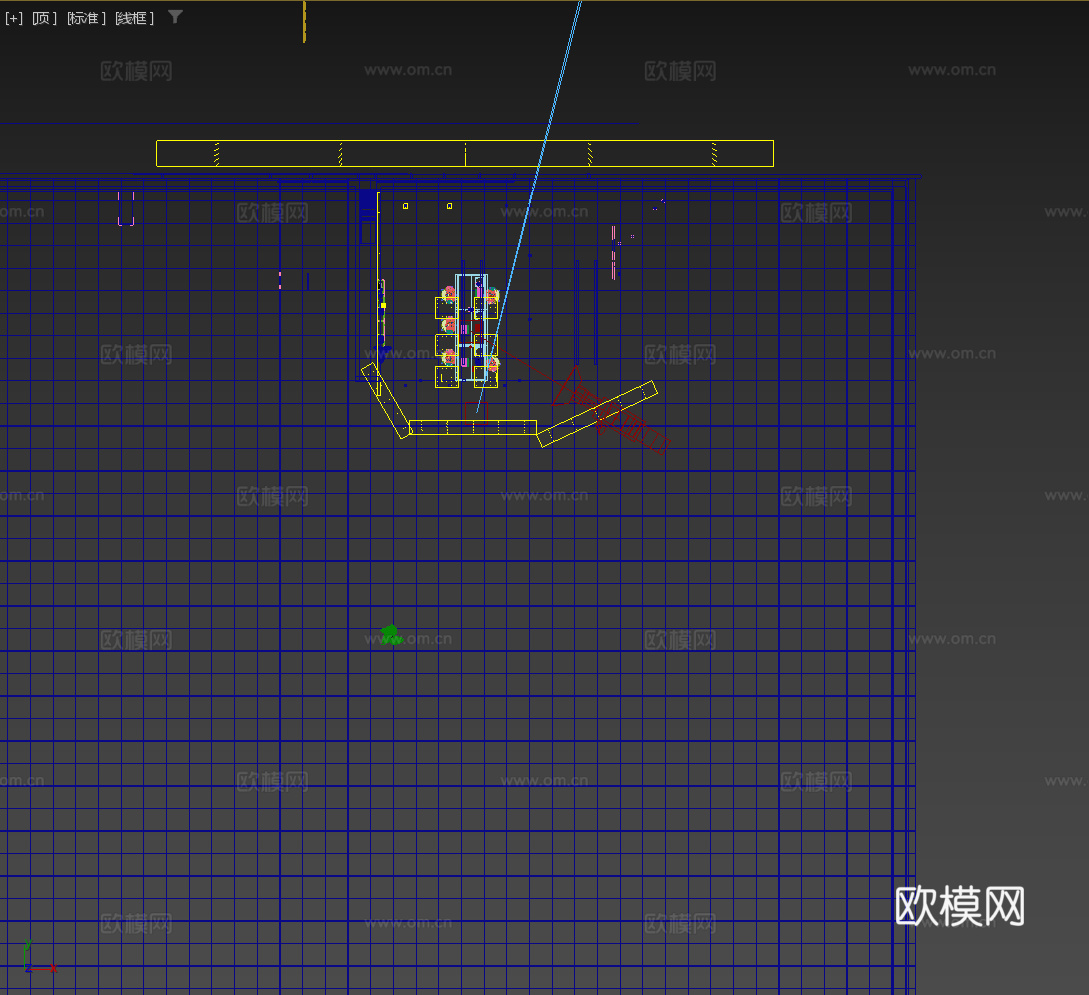Open the 标准 shading quality menu

point(86,18)
